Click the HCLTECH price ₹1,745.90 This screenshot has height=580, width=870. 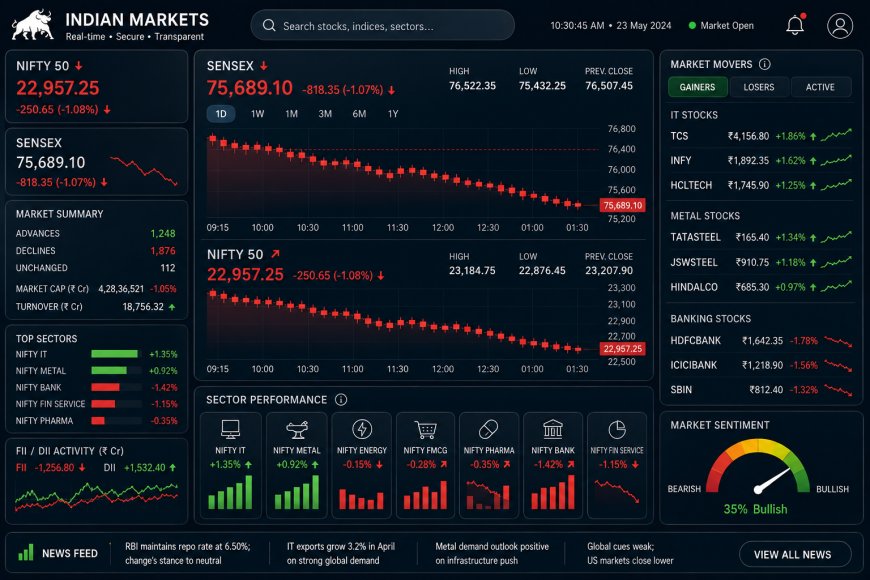pos(748,185)
